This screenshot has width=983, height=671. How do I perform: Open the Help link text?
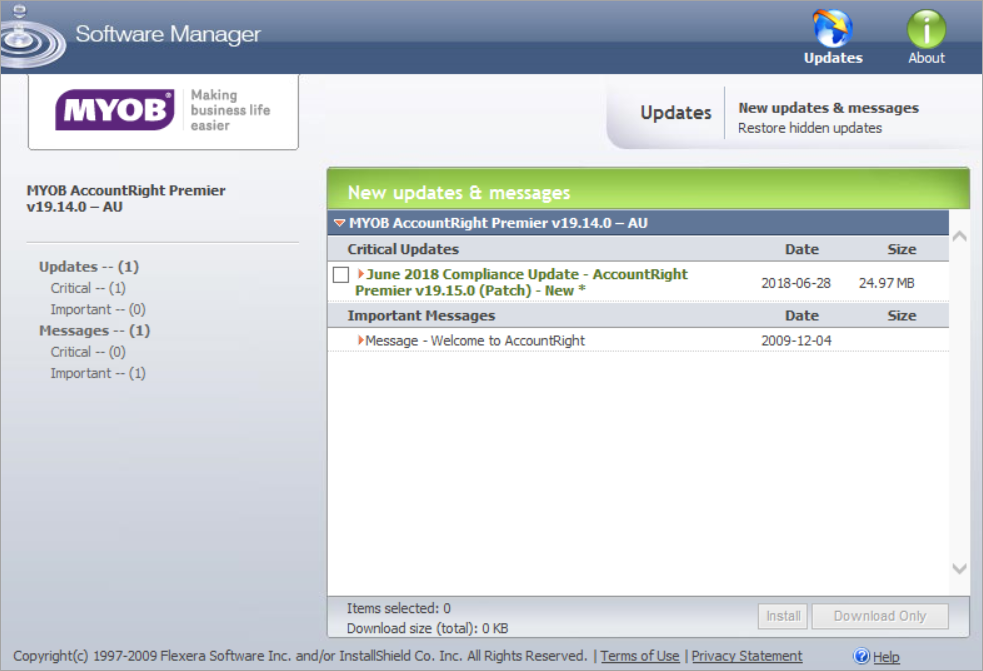pos(886,657)
